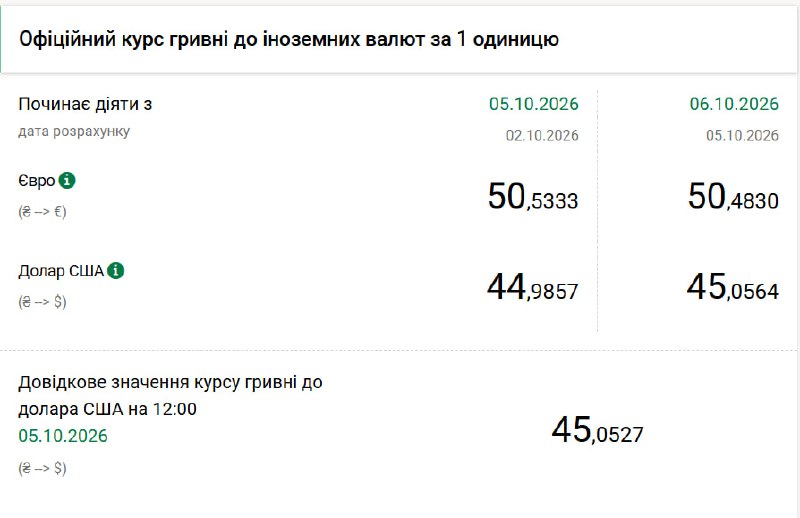The width and height of the screenshot is (800, 518).
Task: Click the reference dollar rate 45,0527
Action: click(x=597, y=430)
